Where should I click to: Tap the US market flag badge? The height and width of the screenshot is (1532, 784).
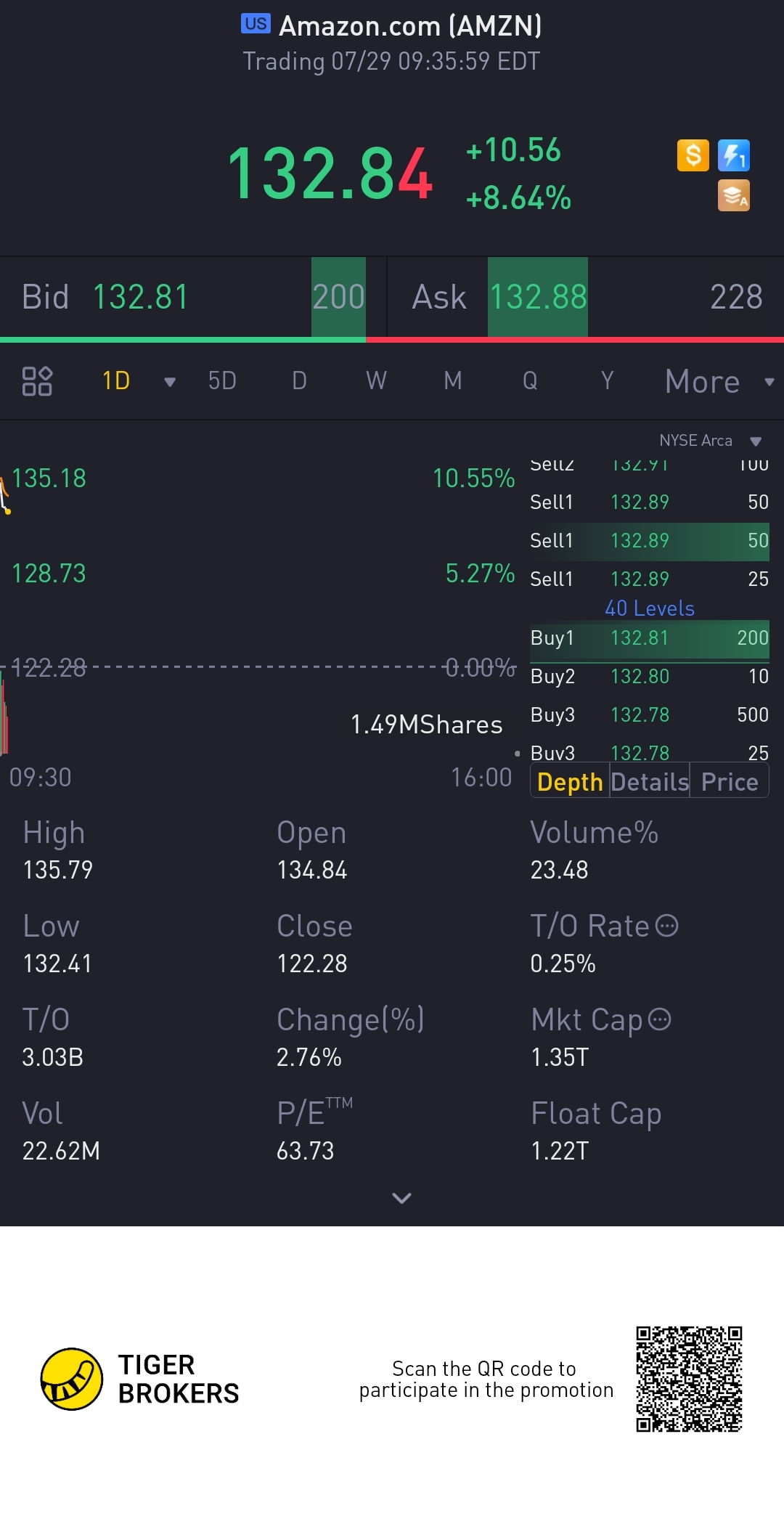click(256, 24)
